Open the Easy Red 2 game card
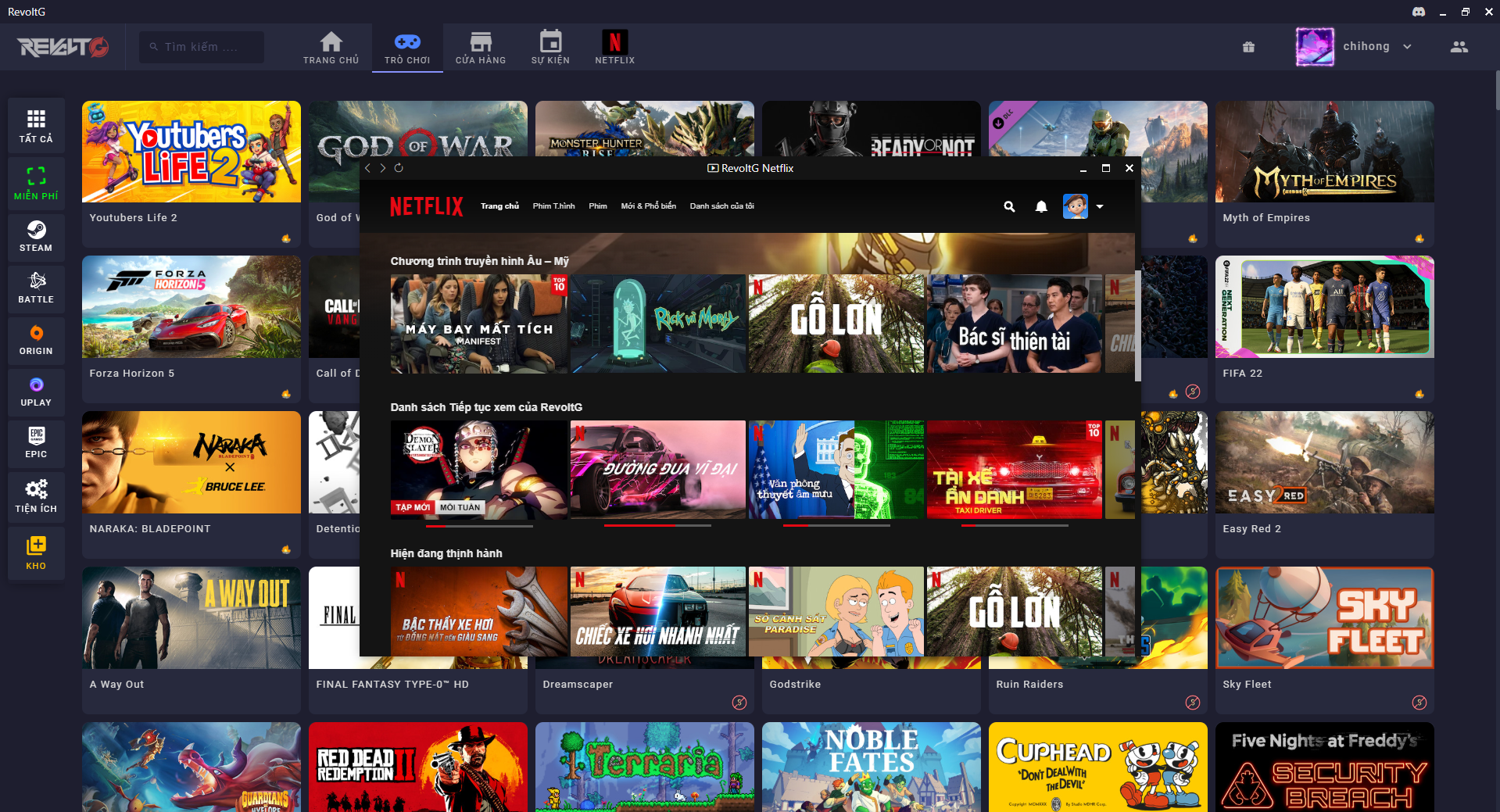This screenshot has width=1500, height=812. 1325,485
